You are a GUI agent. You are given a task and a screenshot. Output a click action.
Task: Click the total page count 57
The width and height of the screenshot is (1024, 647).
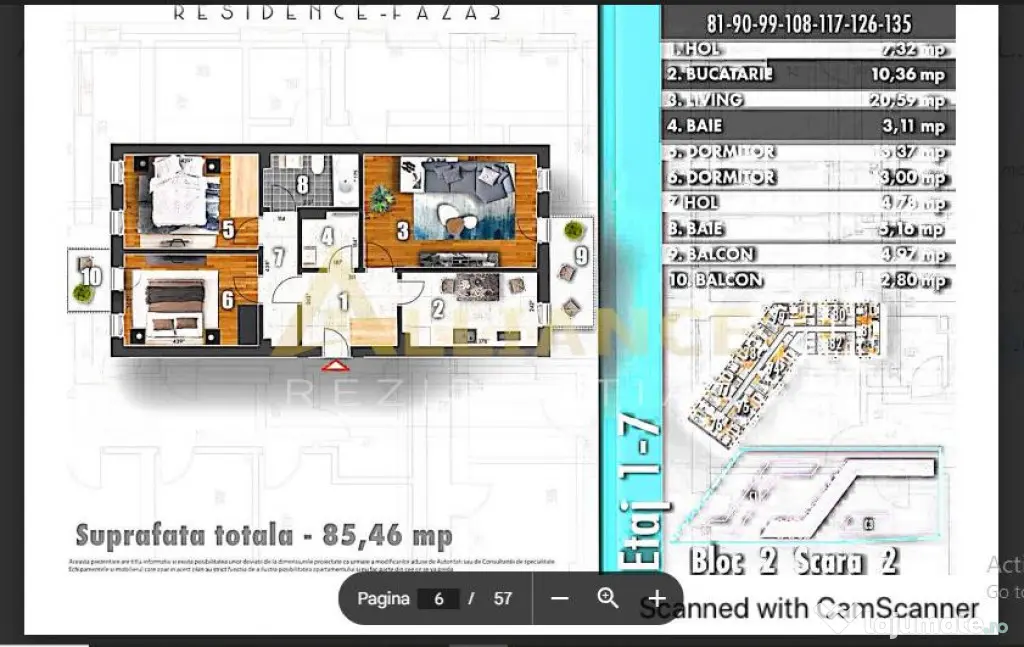[x=503, y=599]
